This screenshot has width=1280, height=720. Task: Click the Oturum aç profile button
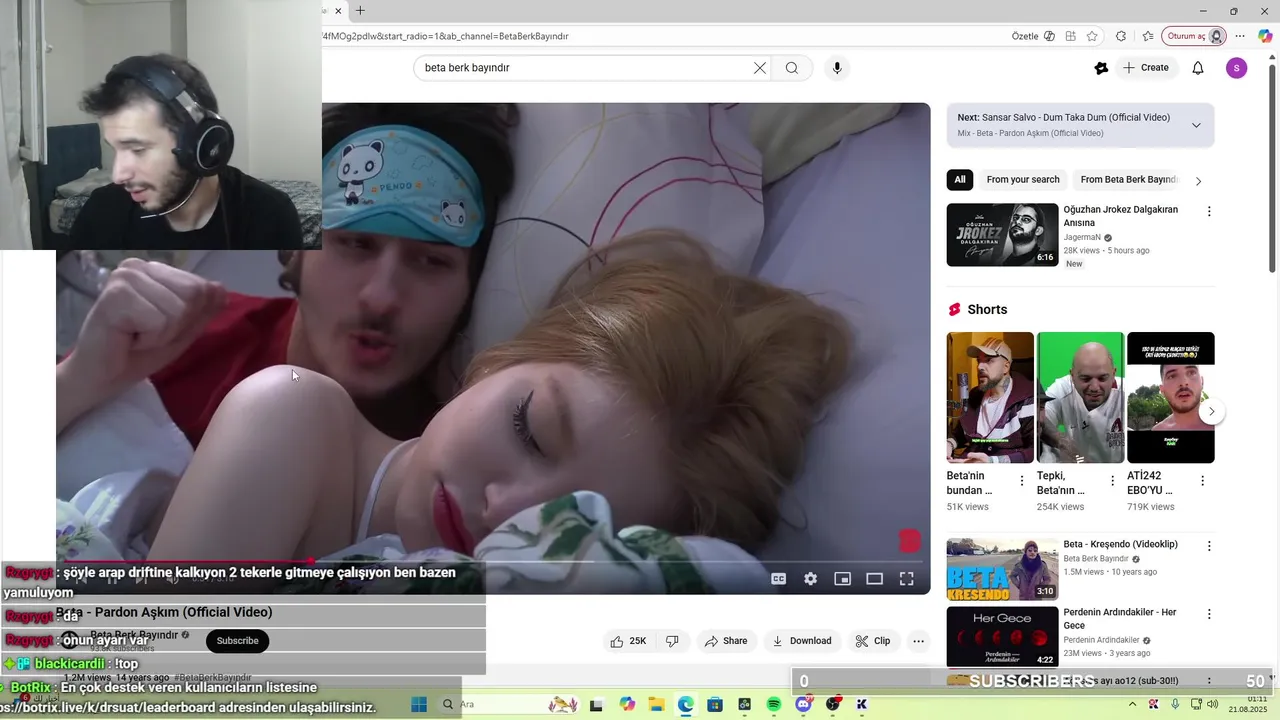[1194, 36]
